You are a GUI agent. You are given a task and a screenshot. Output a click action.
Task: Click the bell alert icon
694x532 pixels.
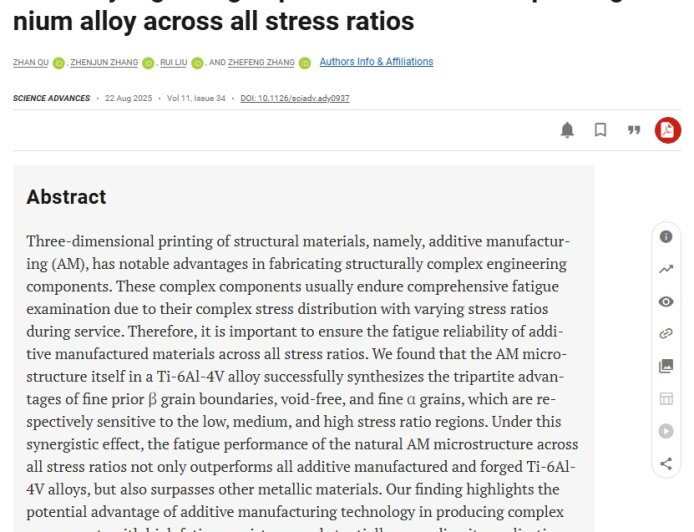pos(567,130)
